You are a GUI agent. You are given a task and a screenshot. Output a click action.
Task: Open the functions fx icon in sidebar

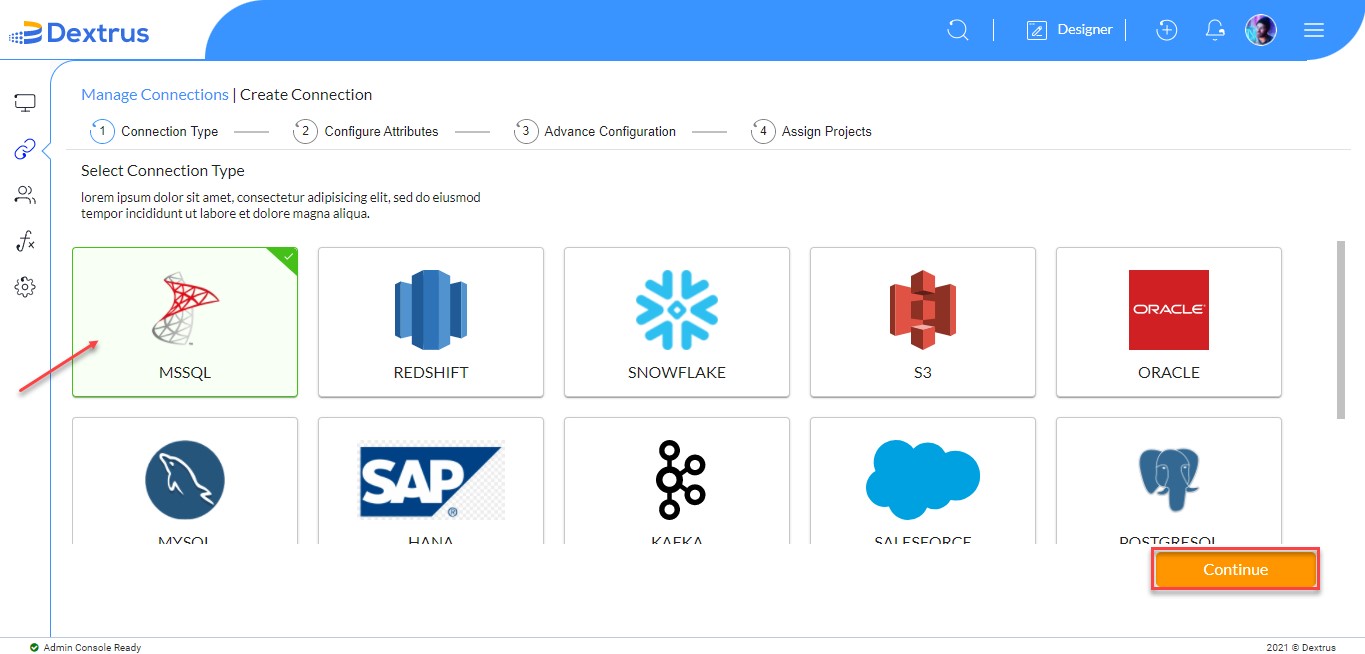tap(25, 241)
